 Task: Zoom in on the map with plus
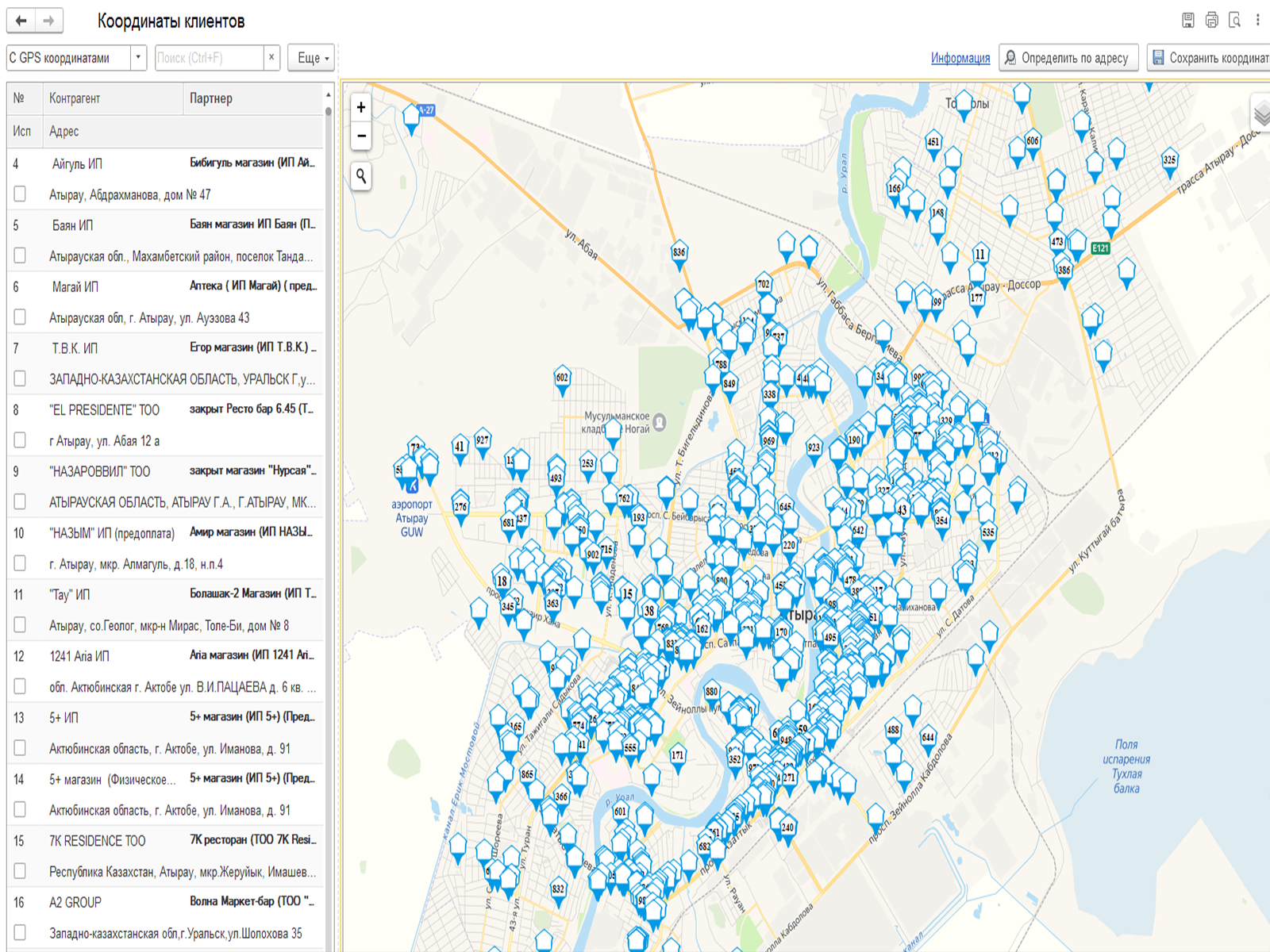(361, 107)
